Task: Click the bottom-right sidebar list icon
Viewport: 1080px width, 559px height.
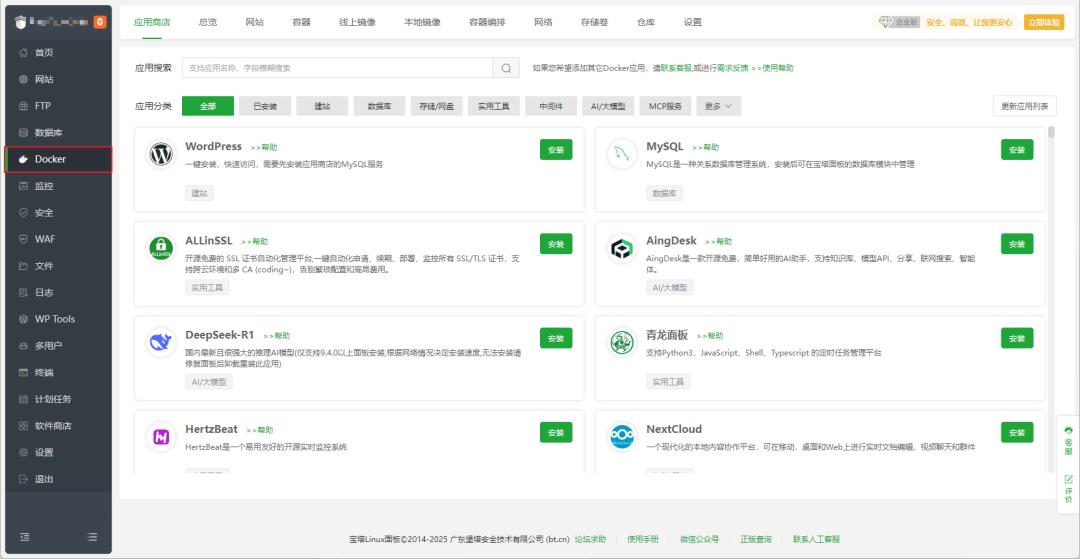Action: tap(92, 537)
